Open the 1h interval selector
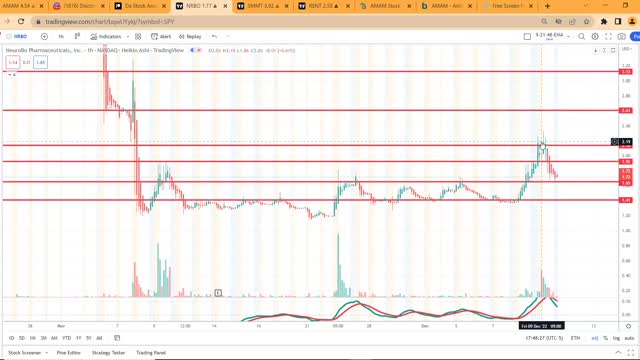The image size is (640, 360). (x=61, y=36)
